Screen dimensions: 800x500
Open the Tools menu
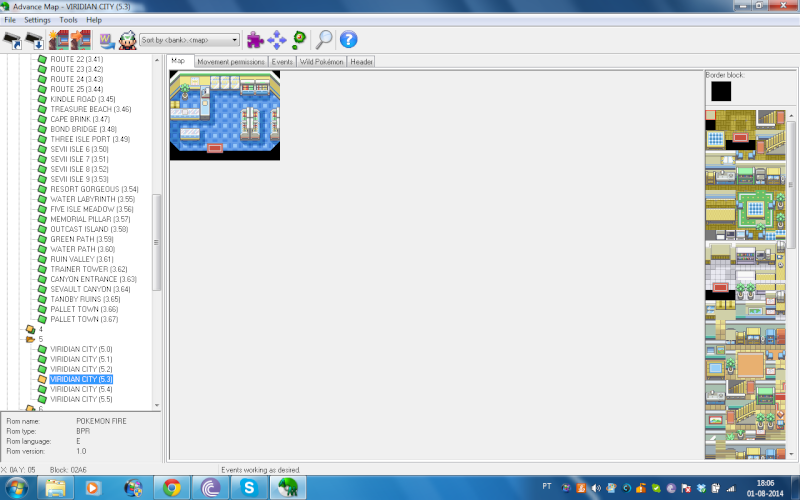(x=68, y=20)
